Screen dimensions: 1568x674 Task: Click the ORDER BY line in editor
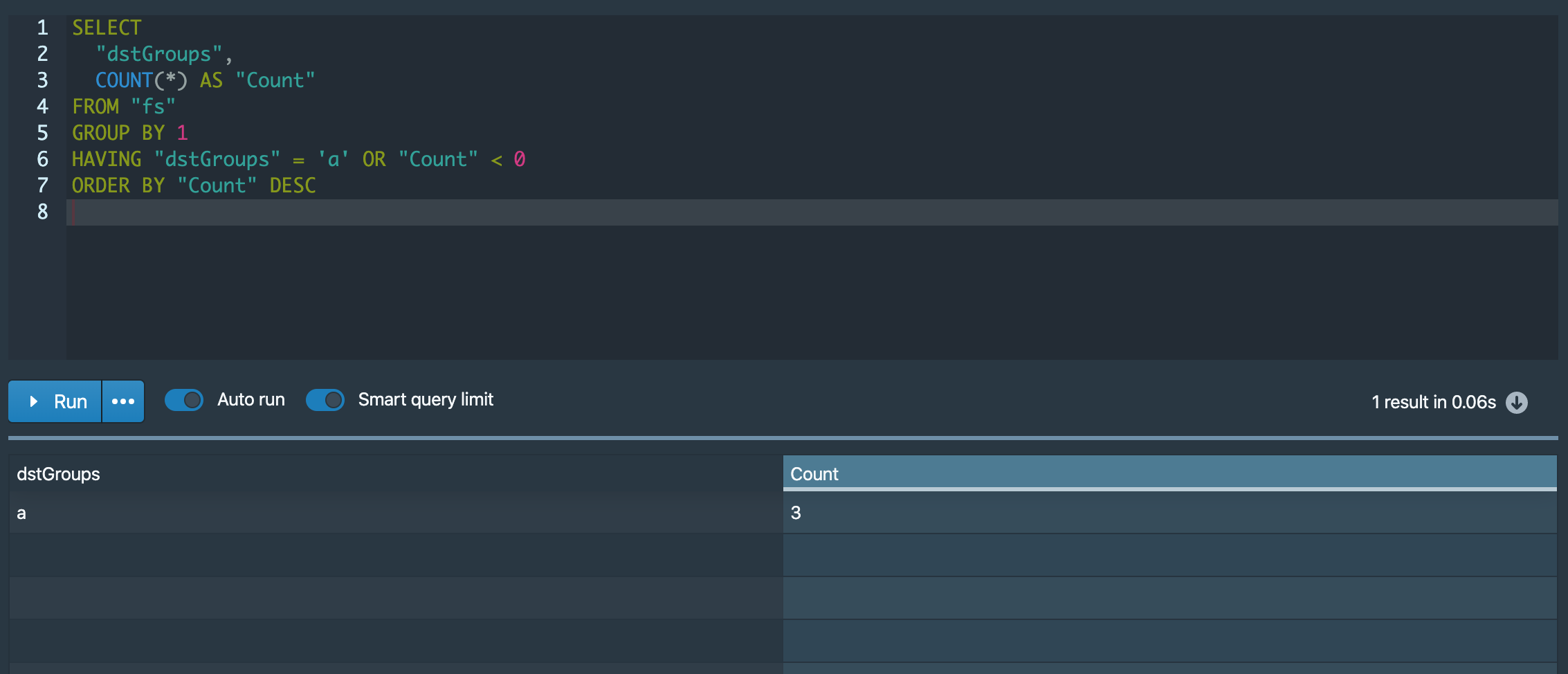pos(194,186)
